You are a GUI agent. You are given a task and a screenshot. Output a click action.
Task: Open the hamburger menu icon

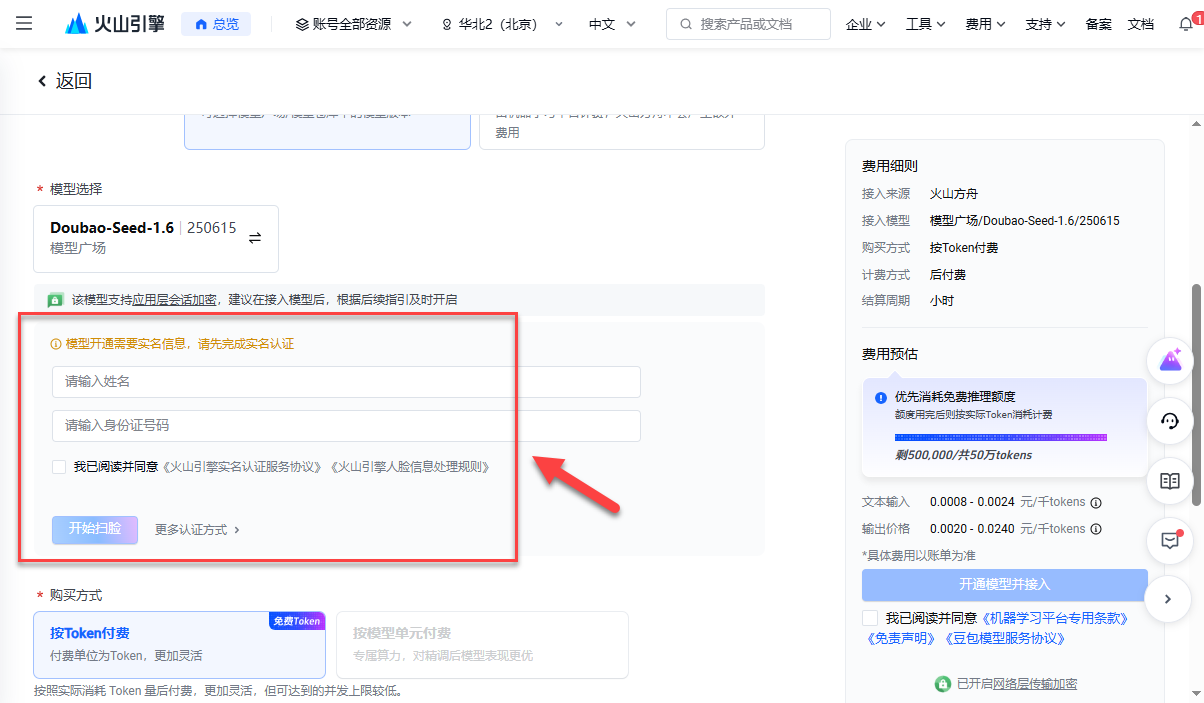point(23,23)
